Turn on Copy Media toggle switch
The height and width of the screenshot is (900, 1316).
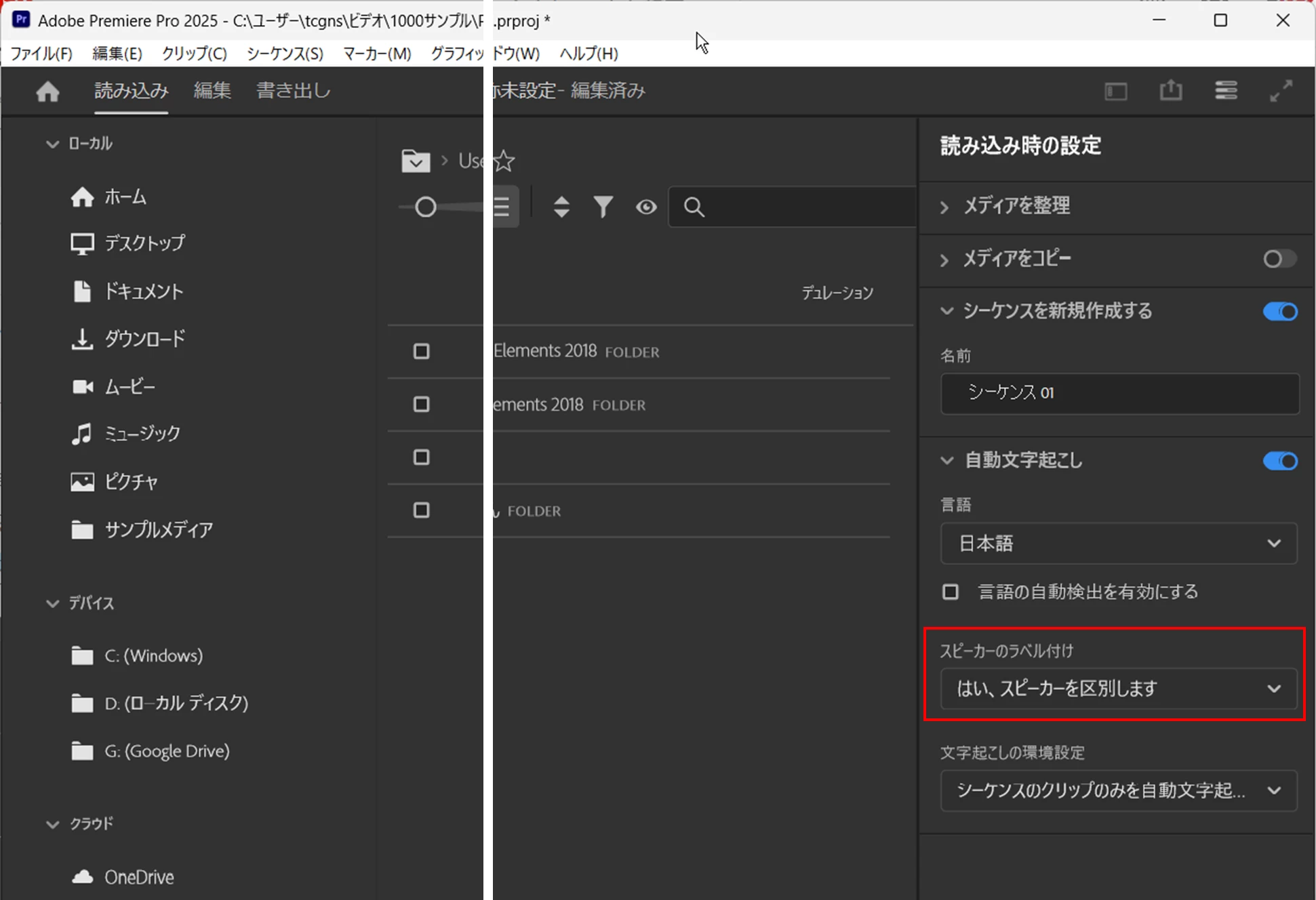[1279, 259]
